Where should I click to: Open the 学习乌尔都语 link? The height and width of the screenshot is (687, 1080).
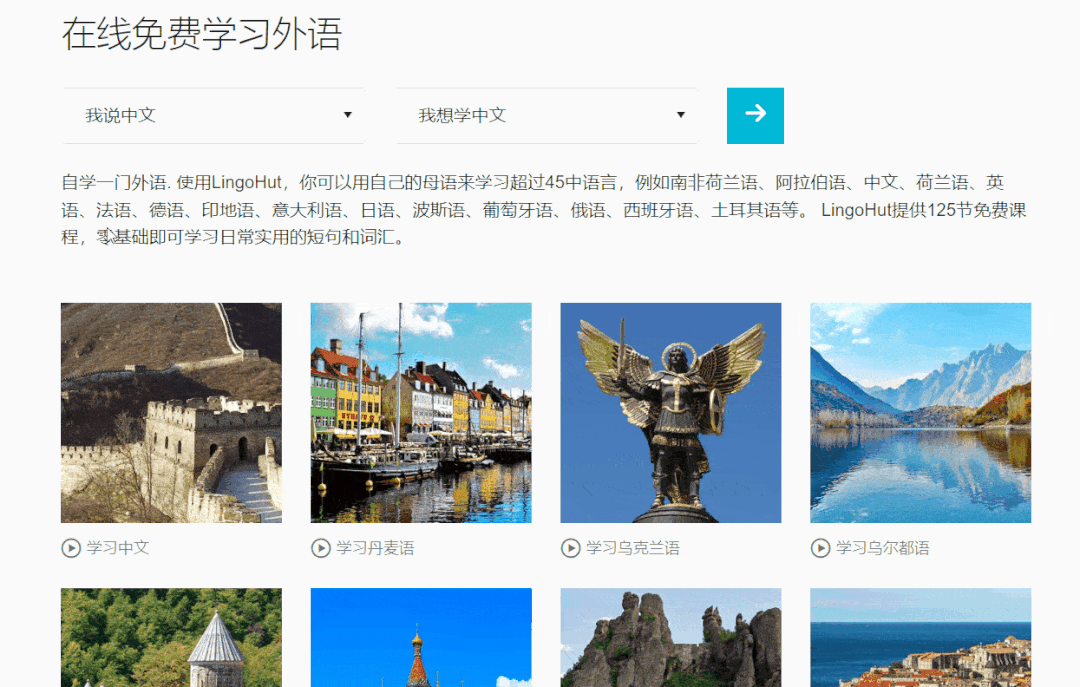[x=883, y=548]
